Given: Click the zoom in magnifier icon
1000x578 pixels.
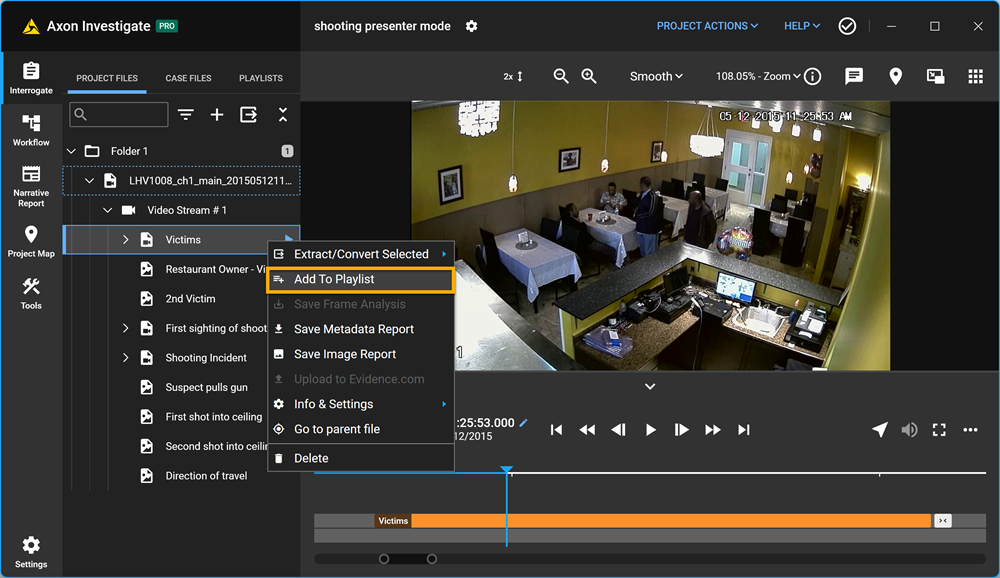Looking at the screenshot, I should click(589, 76).
